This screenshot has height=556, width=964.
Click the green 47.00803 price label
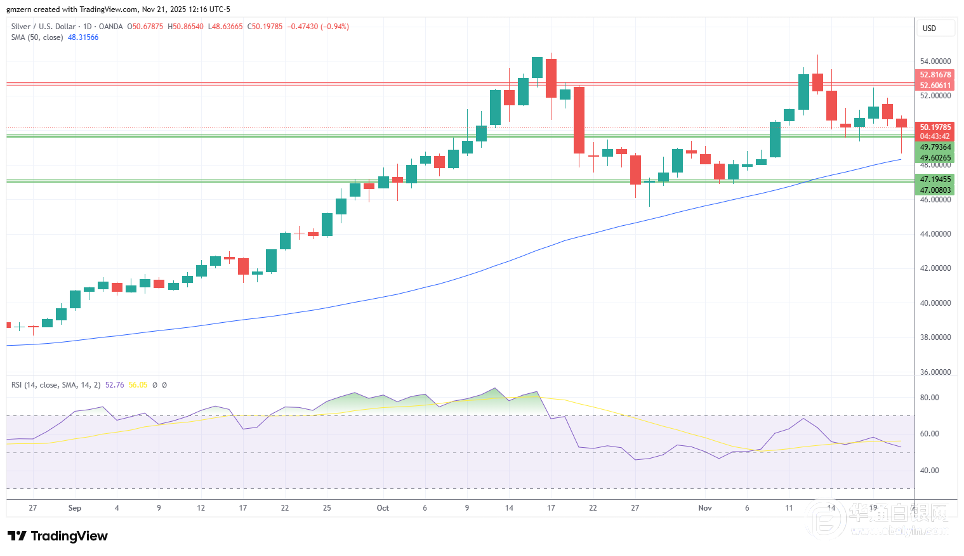(x=935, y=188)
